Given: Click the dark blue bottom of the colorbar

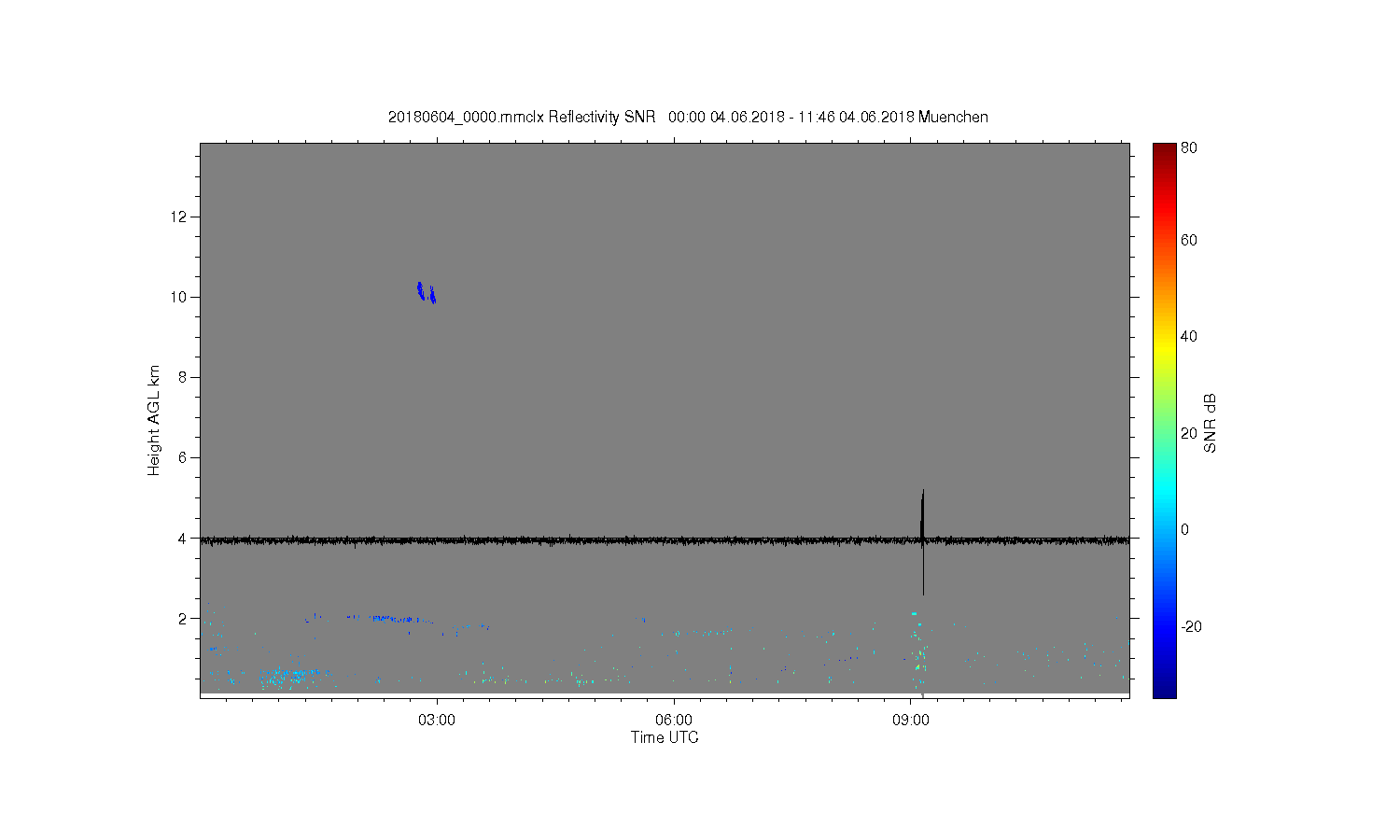Looking at the screenshot, I should pyautogui.click(x=1164, y=689).
